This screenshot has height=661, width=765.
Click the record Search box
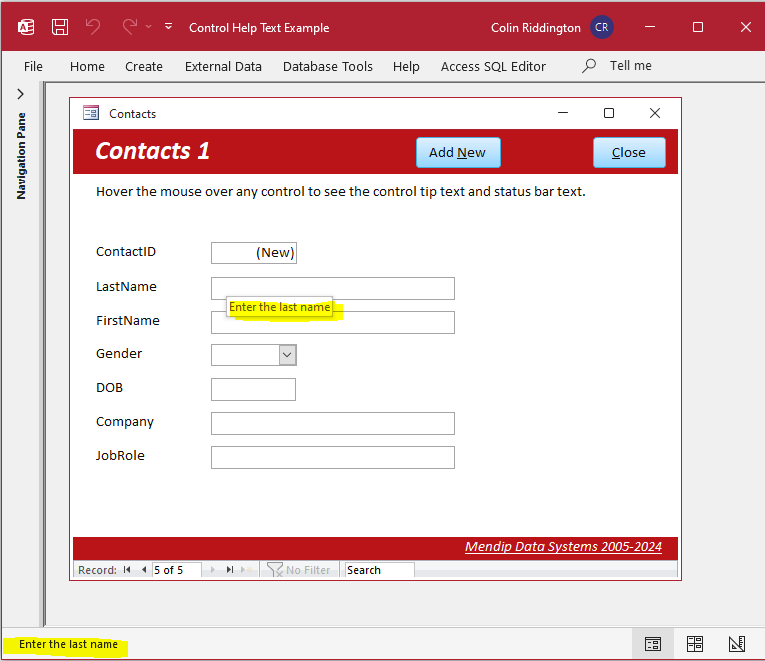[x=380, y=570]
